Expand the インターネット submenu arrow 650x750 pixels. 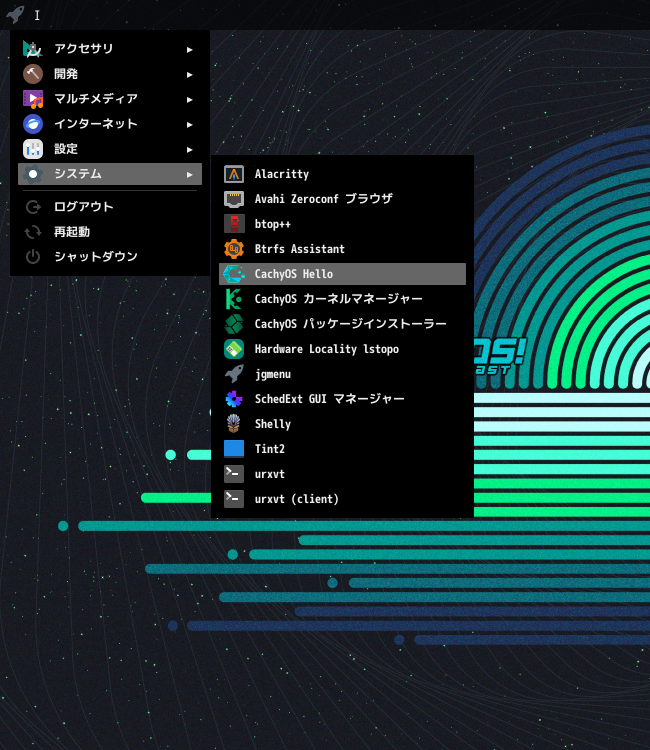click(x=190, y=124)
